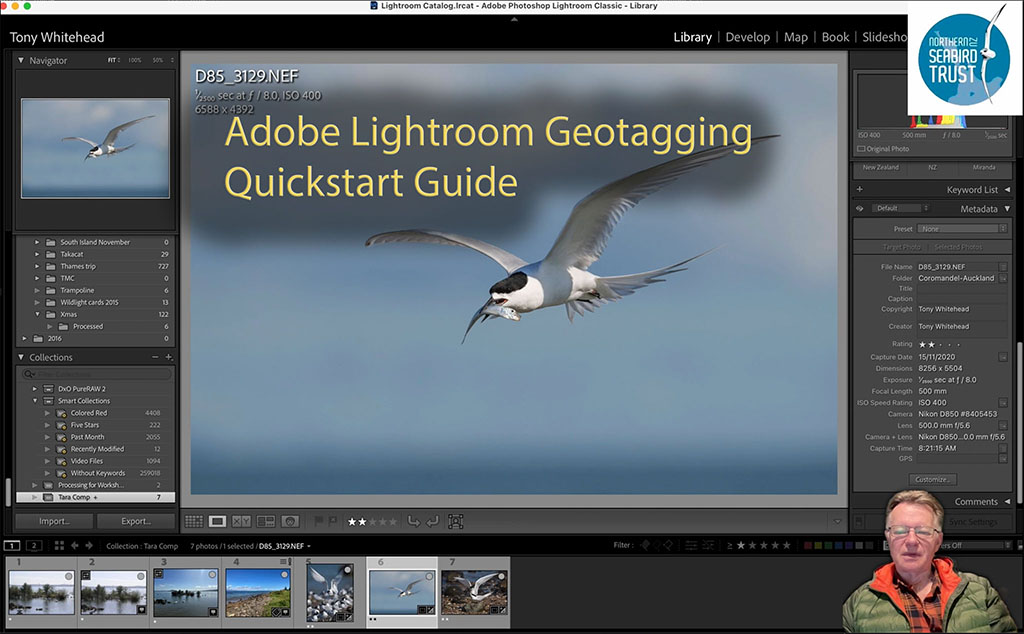The height and width of the screenshot is (634, 1024).
Task: Open the Map module
Action: coord(795,37)
